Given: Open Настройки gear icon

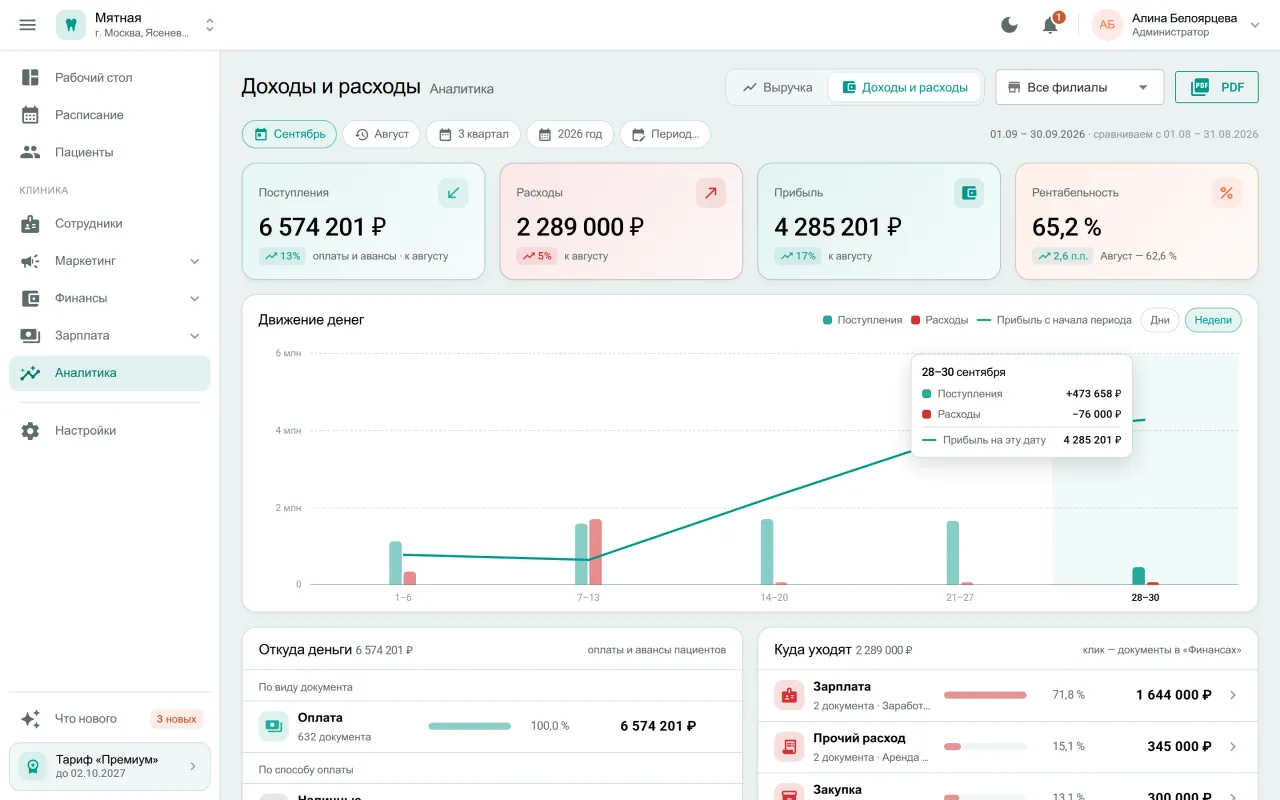Looking at the screenshot, I should click(x=30, y=431).
